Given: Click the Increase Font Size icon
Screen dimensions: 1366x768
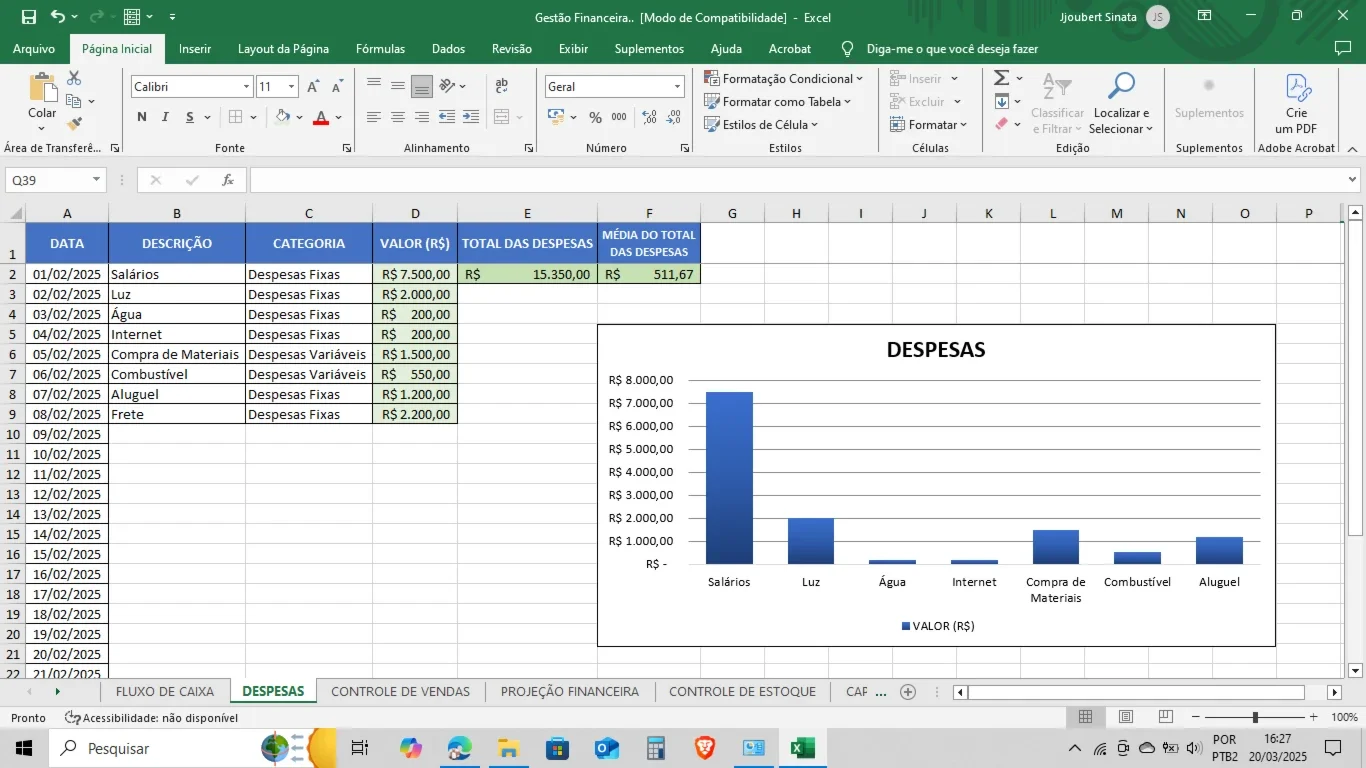Looking at the screenshot, I should [314, 87].
